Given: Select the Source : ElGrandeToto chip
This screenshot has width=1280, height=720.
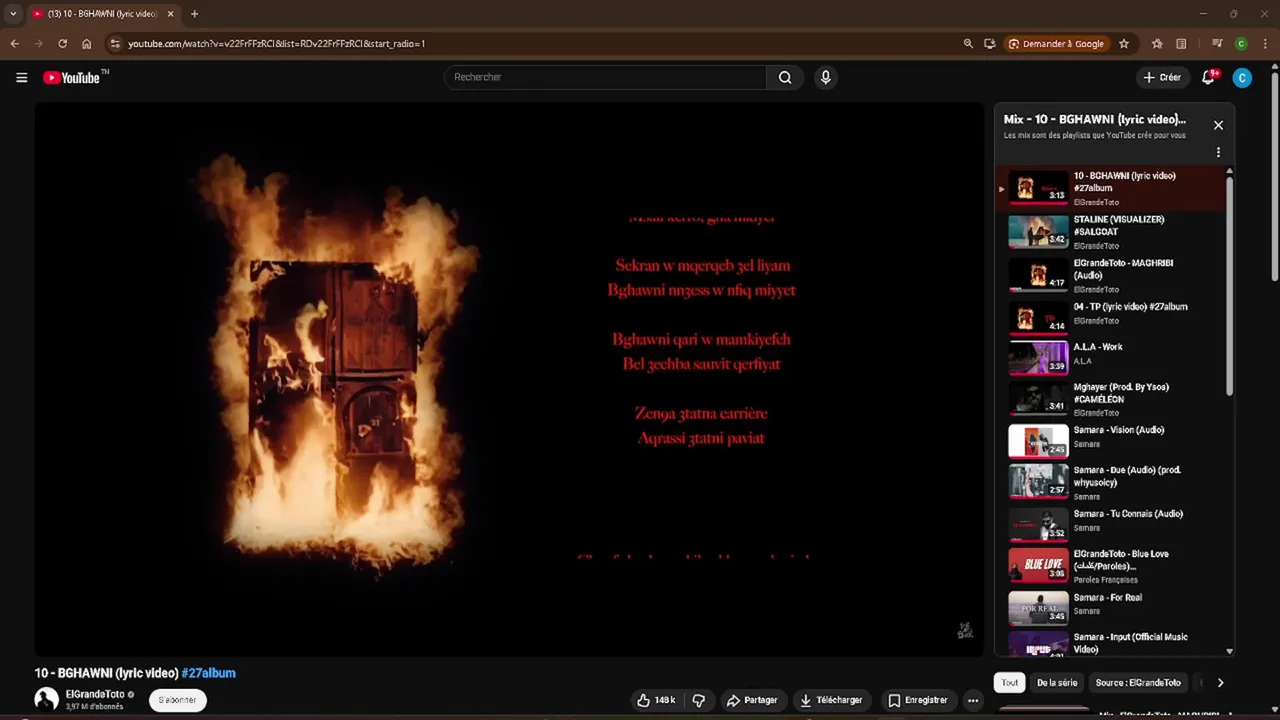Looking at the screenshot, I should (1138, 683).
